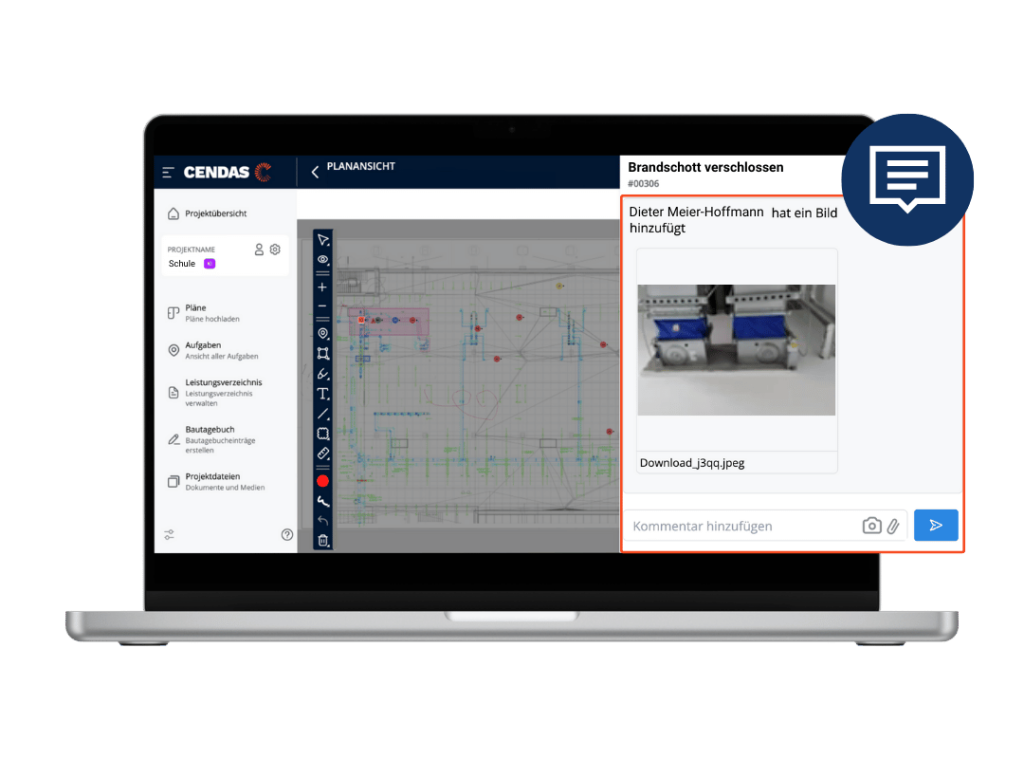Screen dimensions: 1024x759
Task: Undo the last drawing action
Action: click(x=323, y=521)
